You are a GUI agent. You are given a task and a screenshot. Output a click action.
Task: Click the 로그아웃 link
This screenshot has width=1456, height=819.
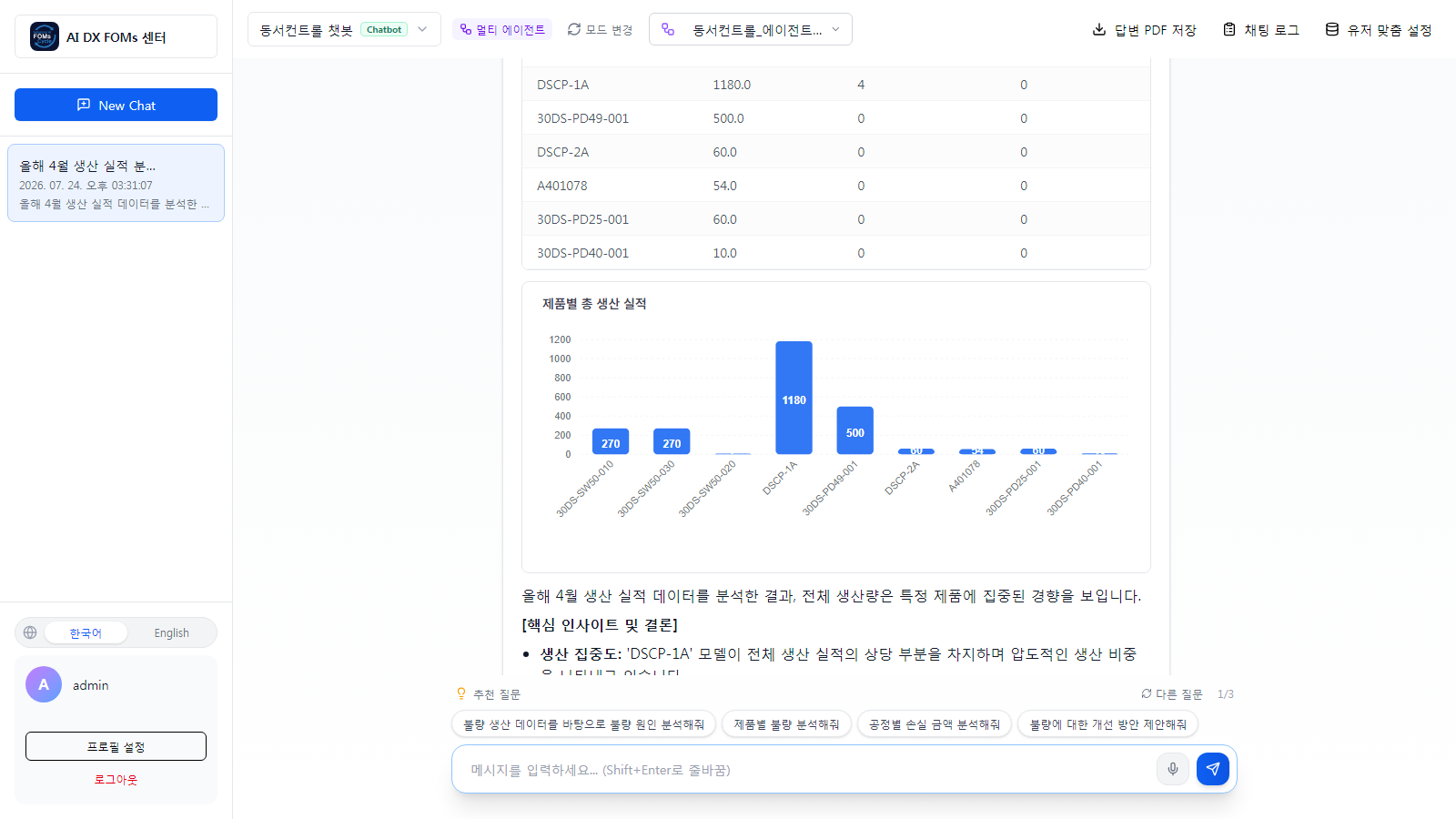click(116, 779)
